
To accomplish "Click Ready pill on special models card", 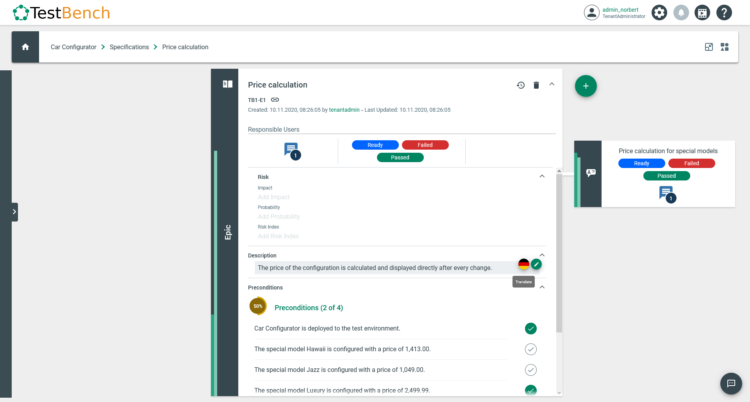I will (641, 163).
